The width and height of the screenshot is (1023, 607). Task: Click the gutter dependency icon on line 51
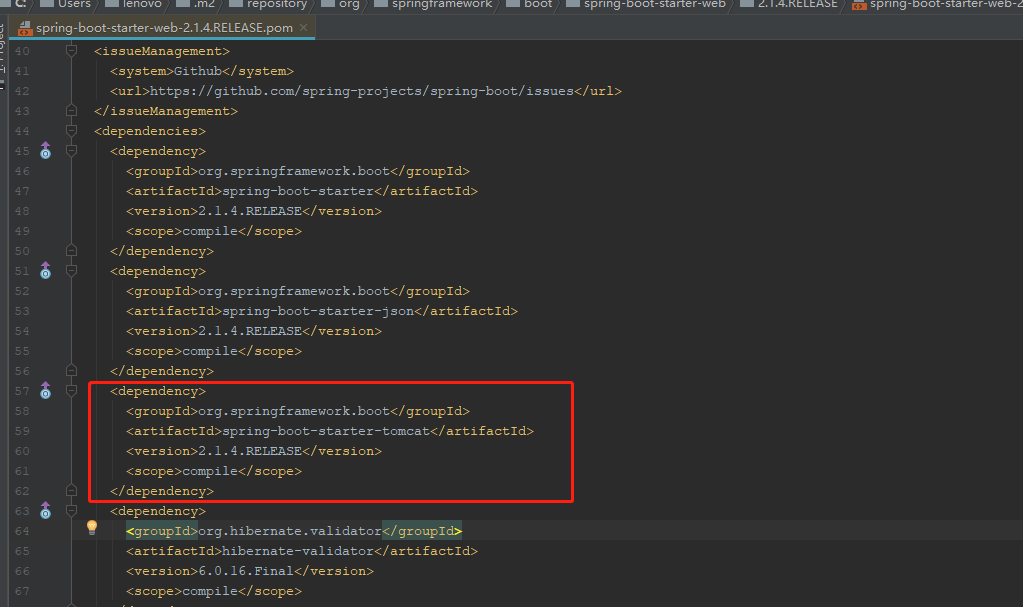[45, 271]
